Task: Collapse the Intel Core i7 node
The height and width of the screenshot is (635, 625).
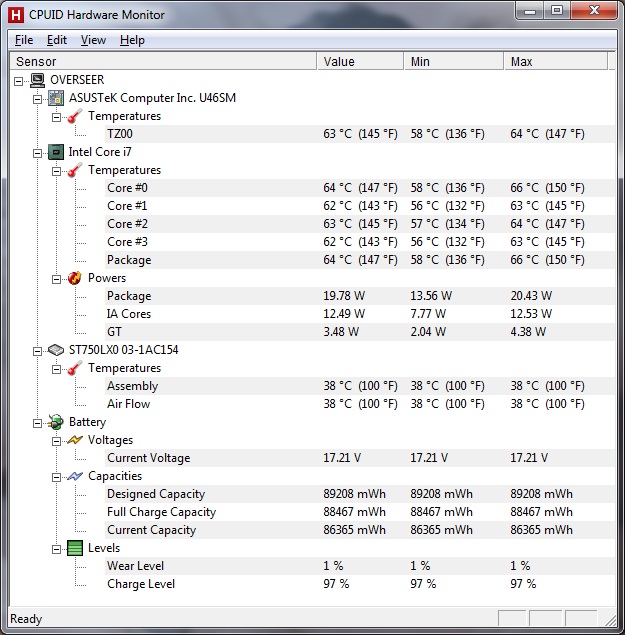Action: click(x=37, y=153)
